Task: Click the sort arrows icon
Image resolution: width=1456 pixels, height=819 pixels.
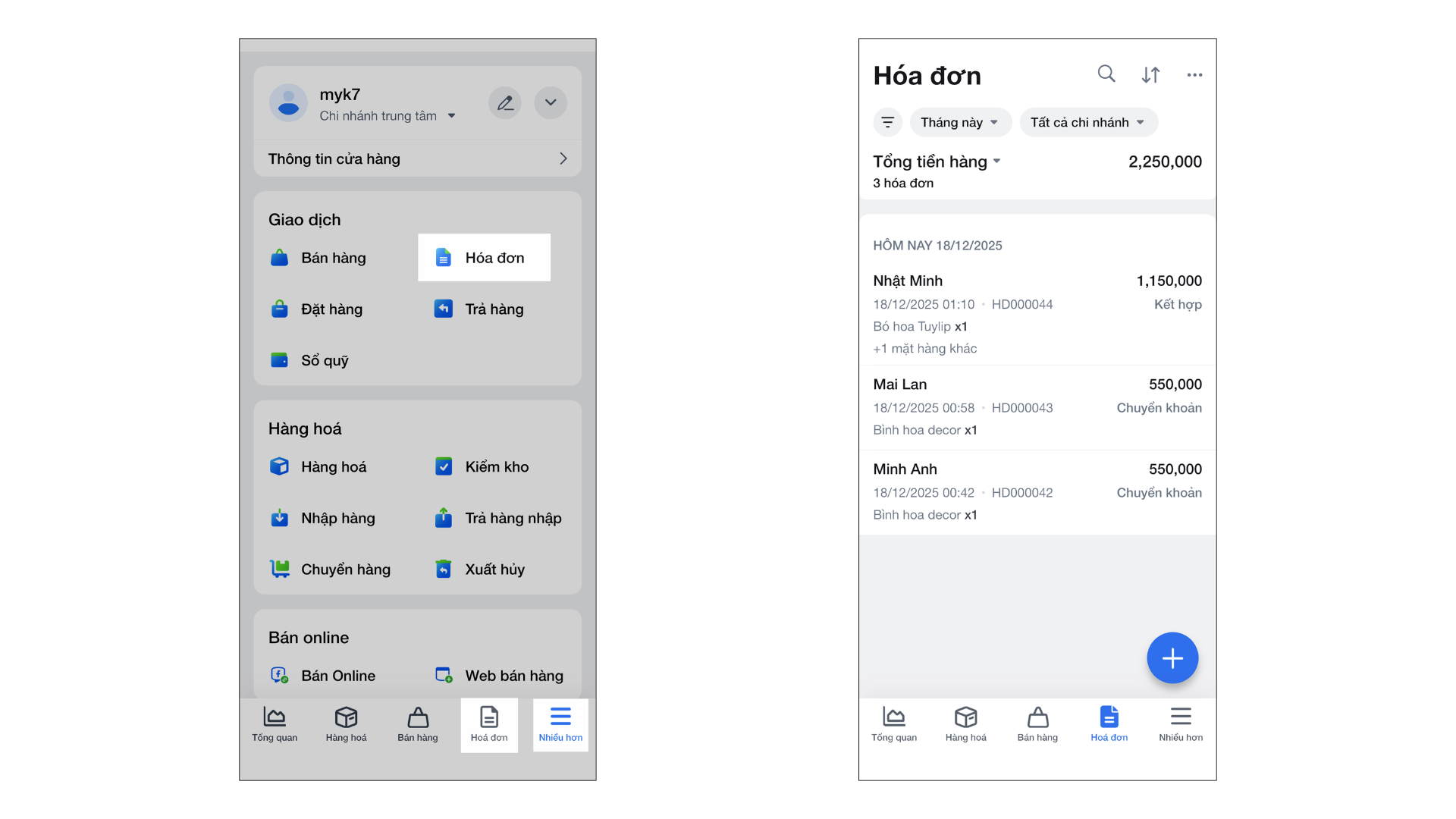Action: click(x=1150, y=74)
